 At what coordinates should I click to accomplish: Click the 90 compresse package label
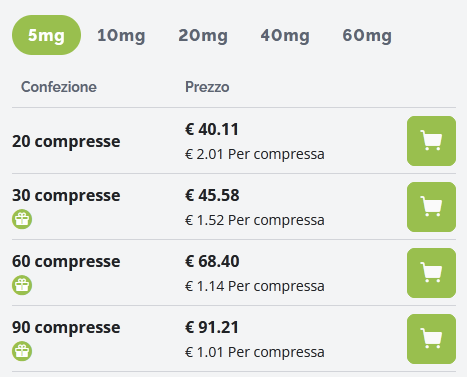click(66, 327)
